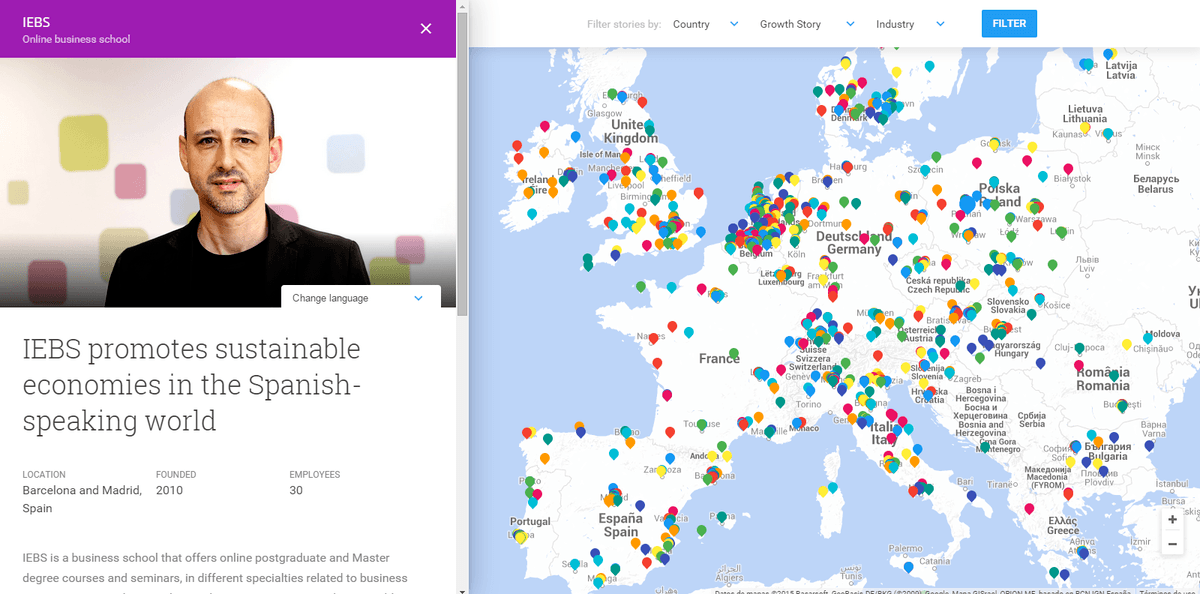
Task: Click the "IEBS" title in the purple header
Action: (x=37, y=22)
